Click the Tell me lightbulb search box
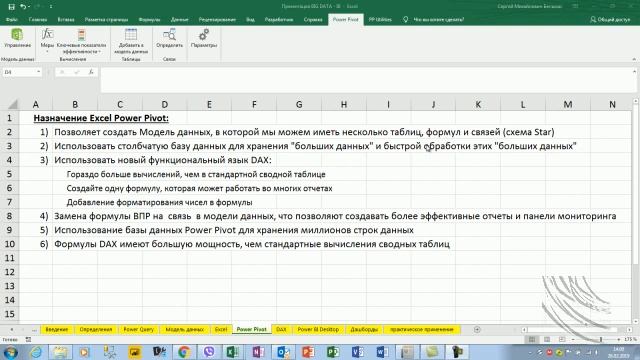Image resolution: width=640 pixels, height=360 pixels. pyautogui.click(x=434, y=19)
